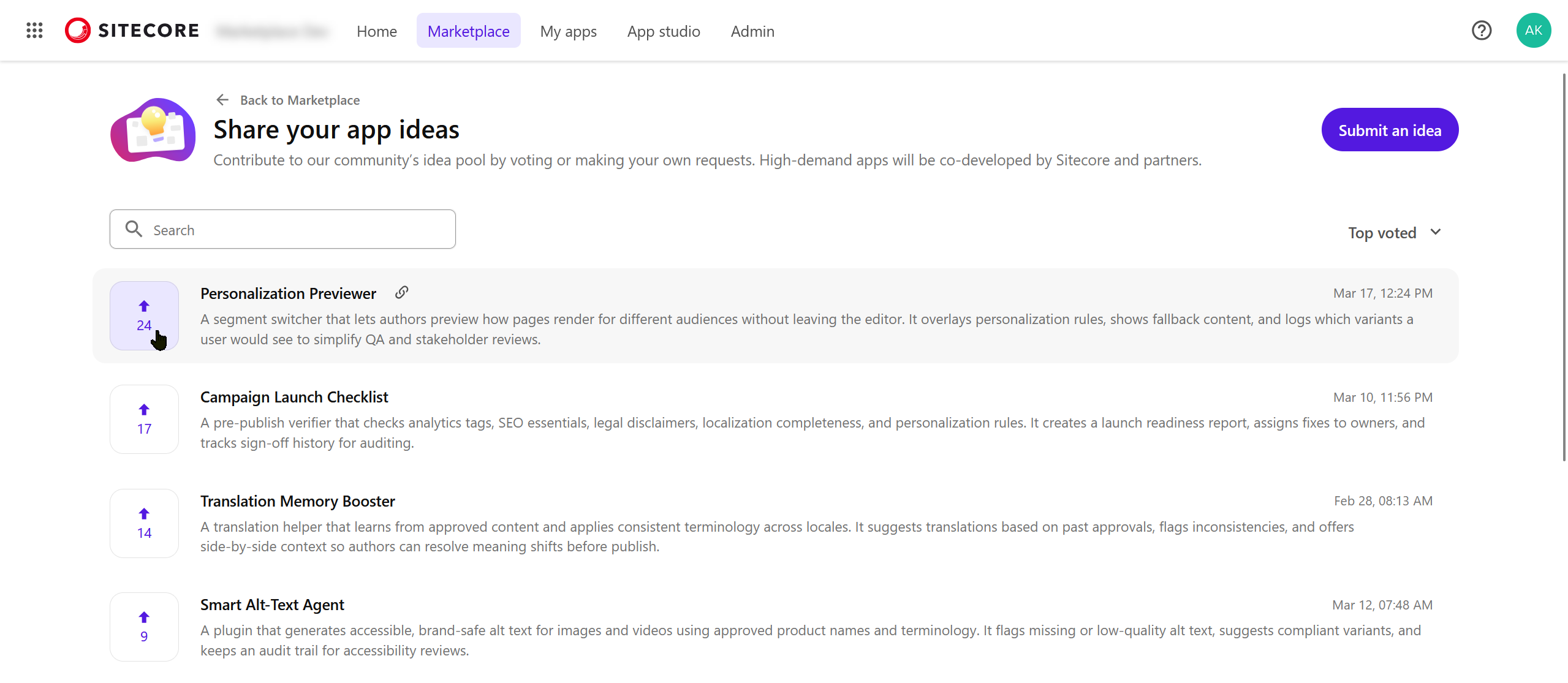The width and height of the screenshot is (1568, 683).
Task: Upvote the Smart Alt-Text Agent idea
Action: click(x=144, y=626)
